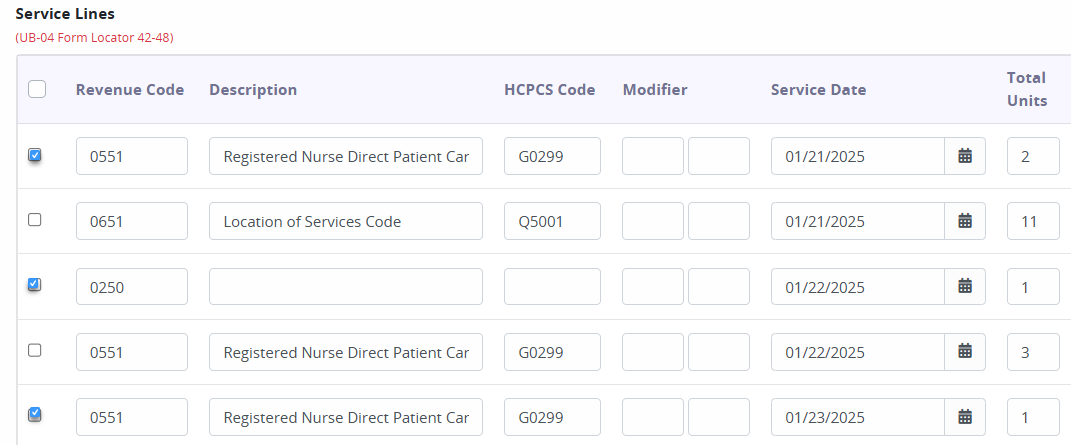The image size is (1071, 445).
Task: Check the 0651 Location of Services row
Action: 34,220
